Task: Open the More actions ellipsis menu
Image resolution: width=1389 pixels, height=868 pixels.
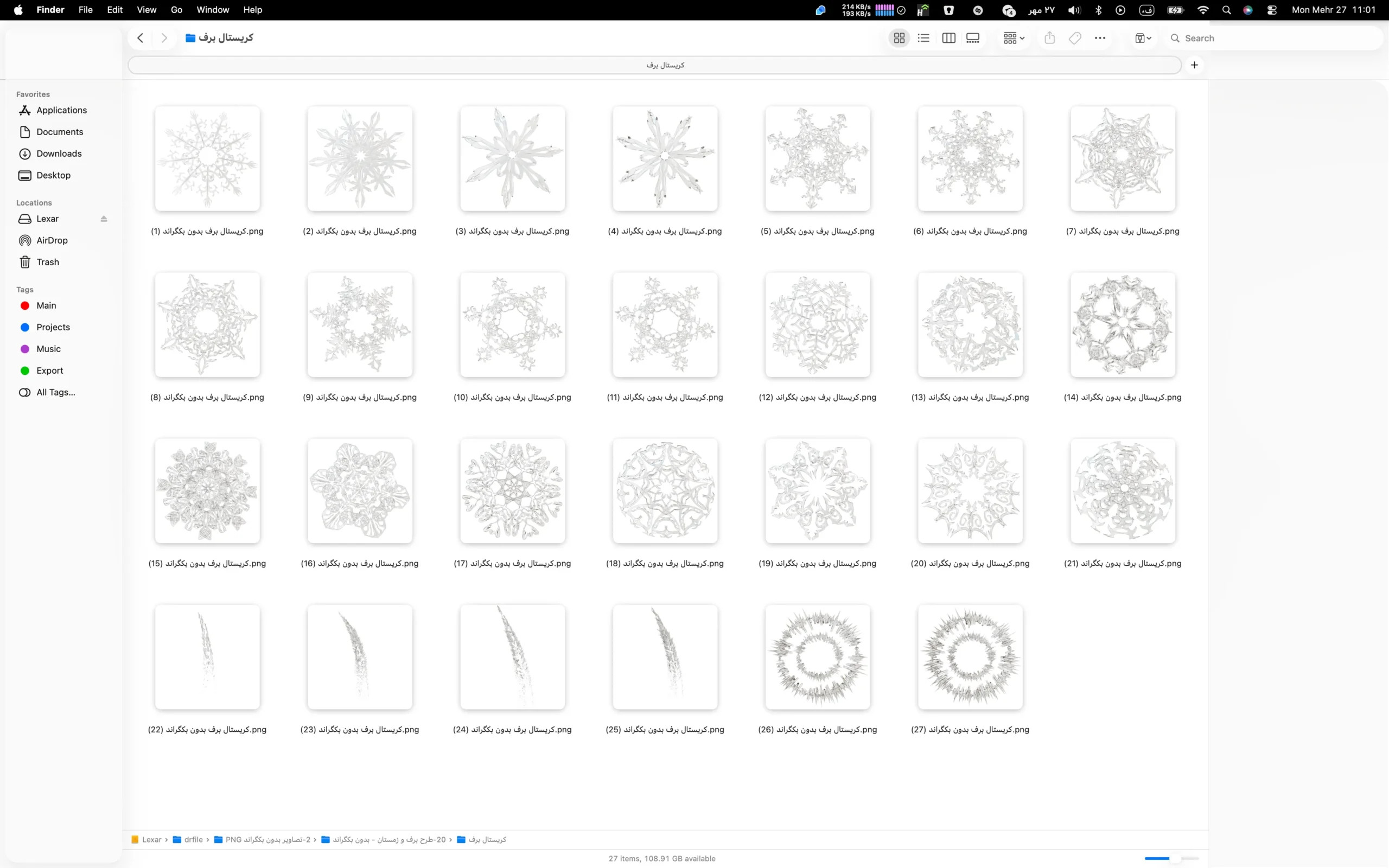Action: 1100,38
